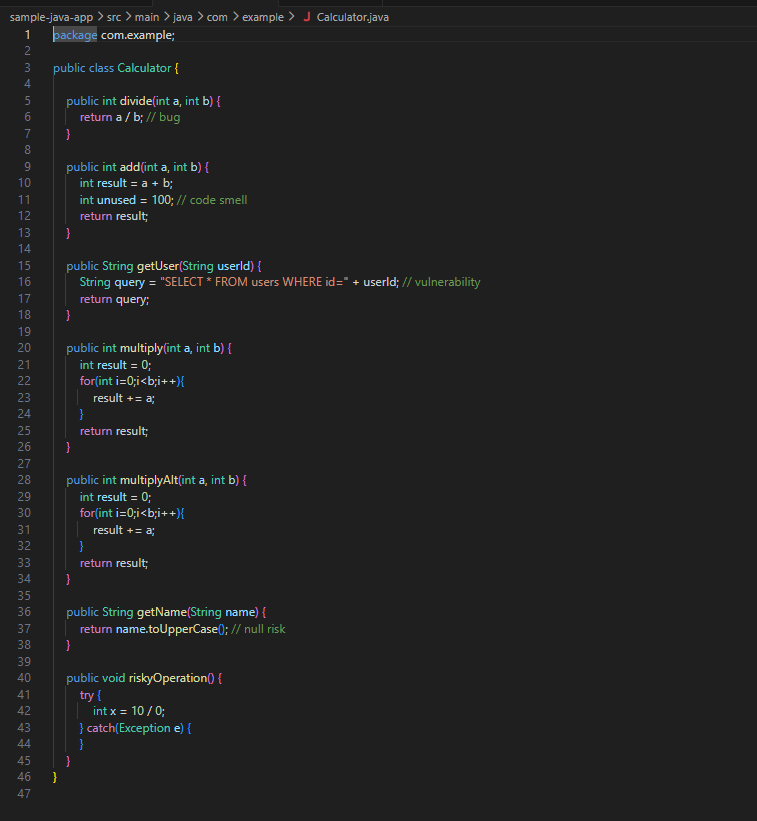The height and width of the screenshot is (821, 757).
Task: Click the // vulnerability comment
Action: pos(441,282)
